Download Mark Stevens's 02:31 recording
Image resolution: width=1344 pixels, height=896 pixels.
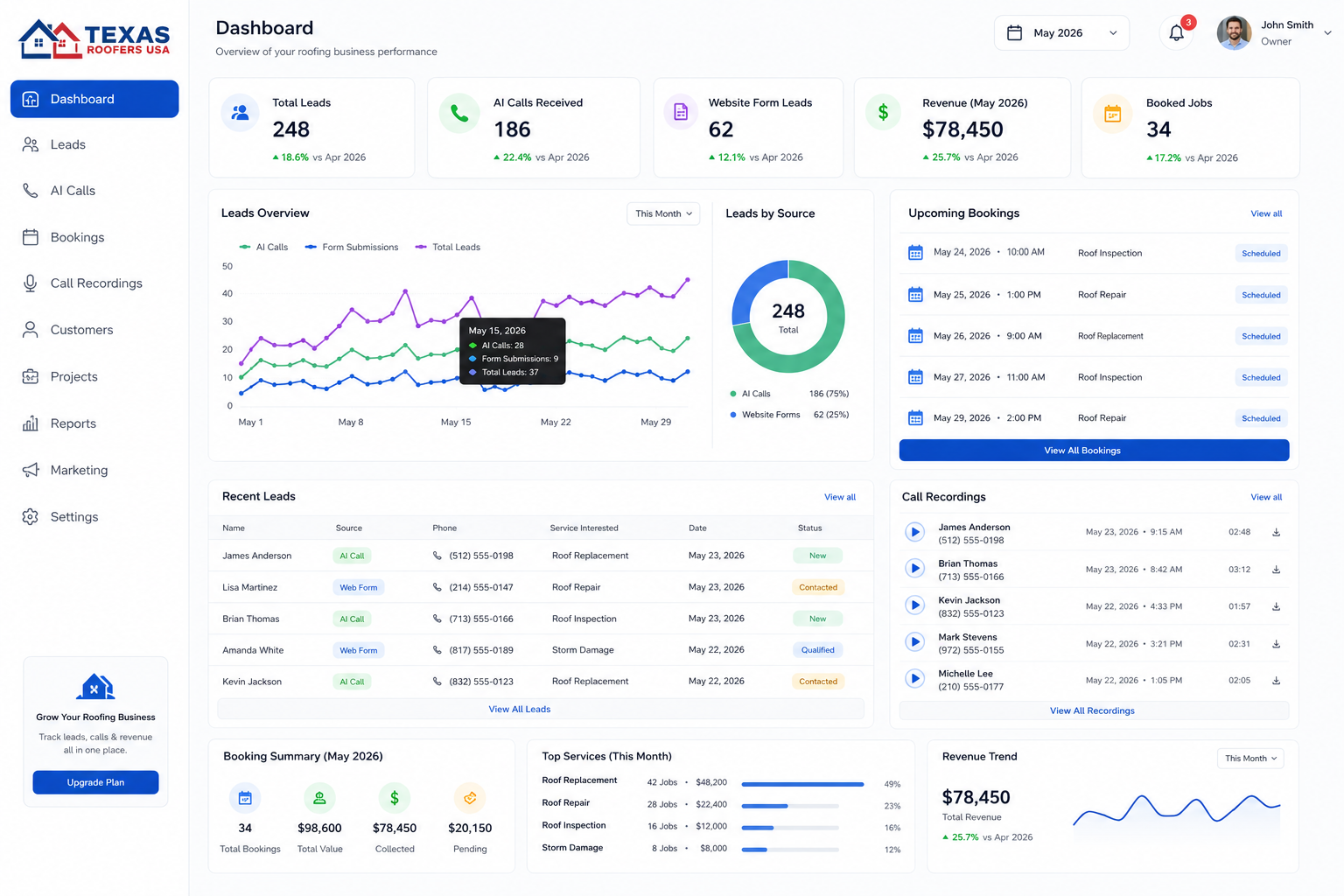(1276, 644)
